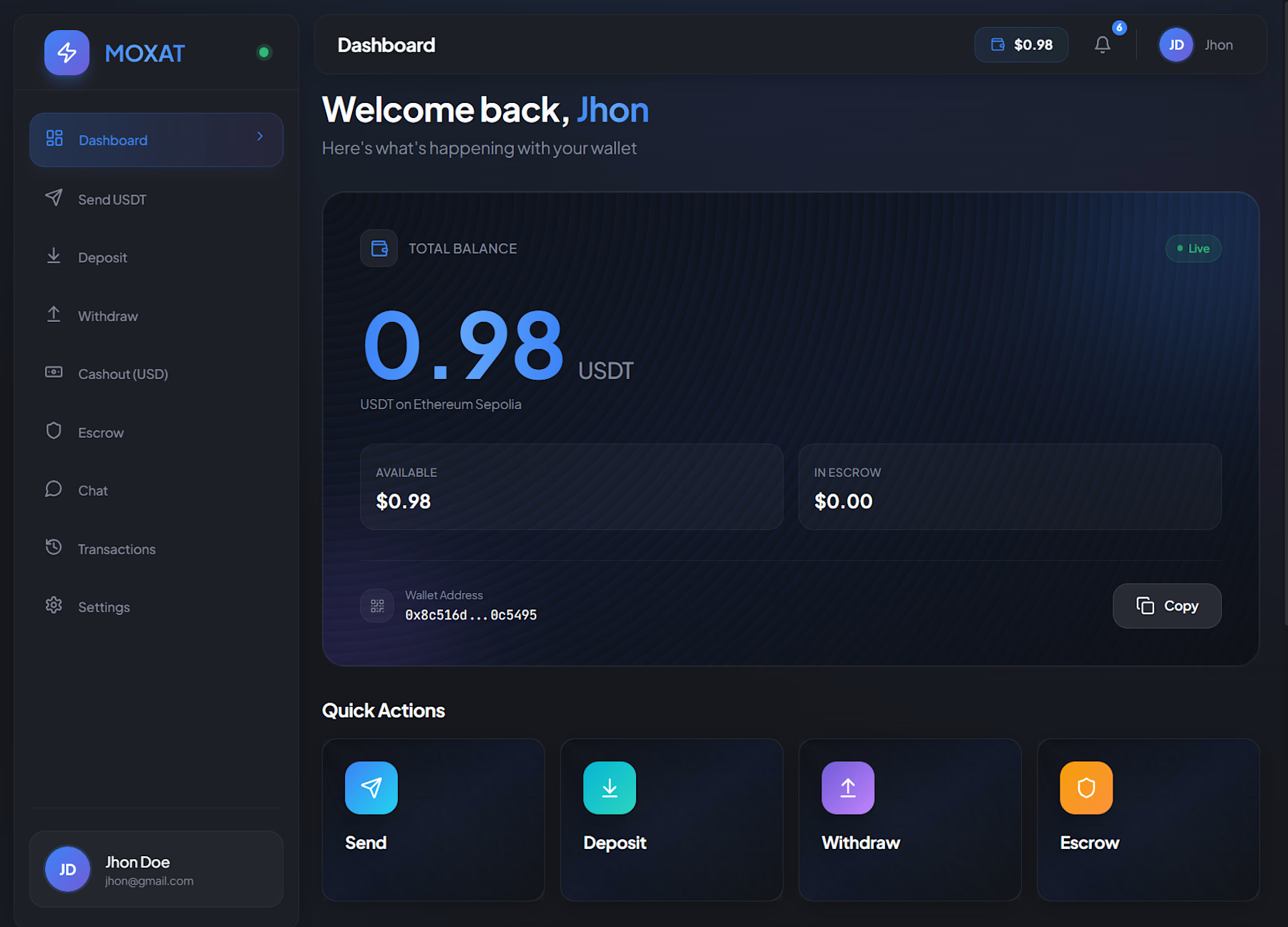Click the green online status dot
This screenshot has width=1288, height=927.
(x=264, y=52)
